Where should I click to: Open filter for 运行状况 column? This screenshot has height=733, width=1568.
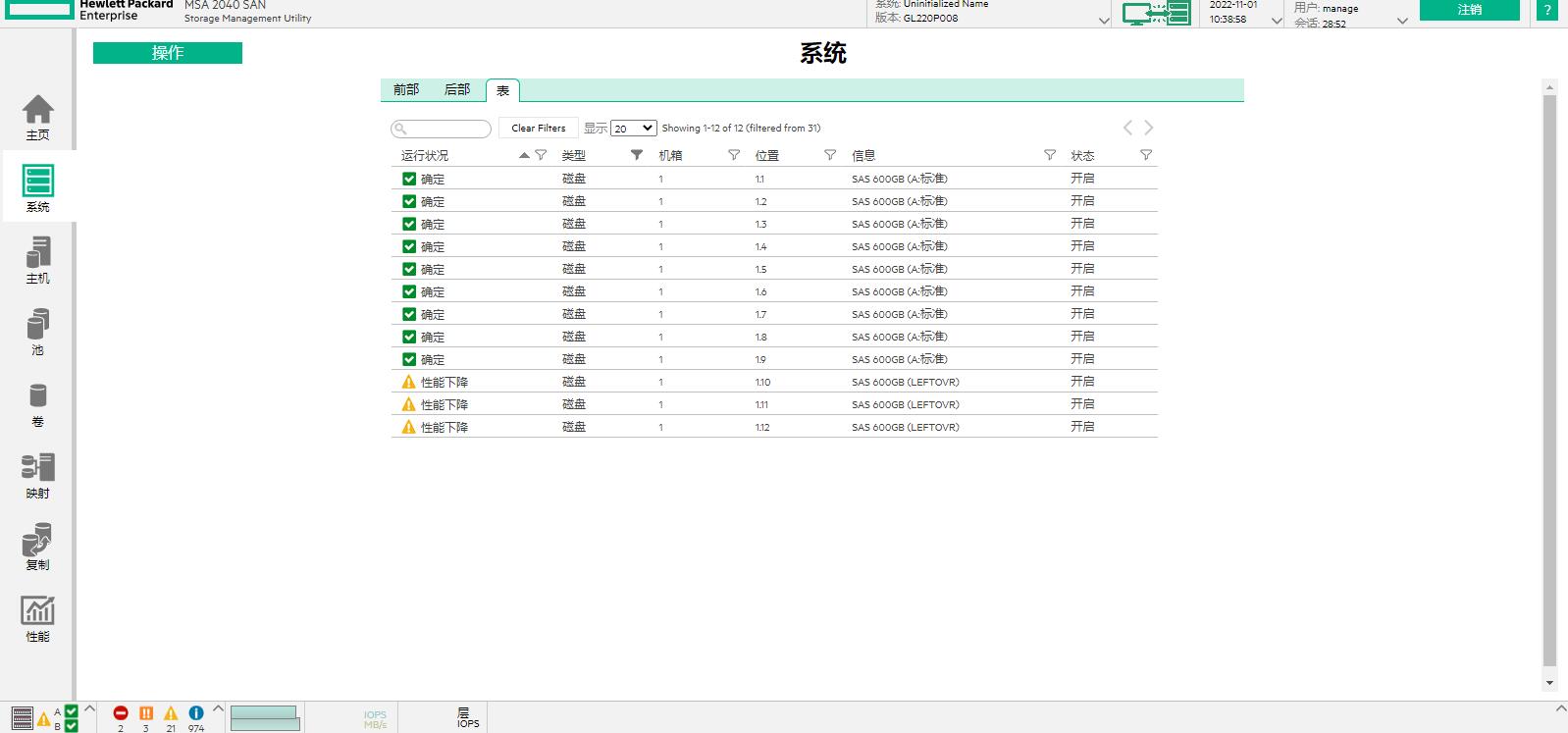click(541, 155)
